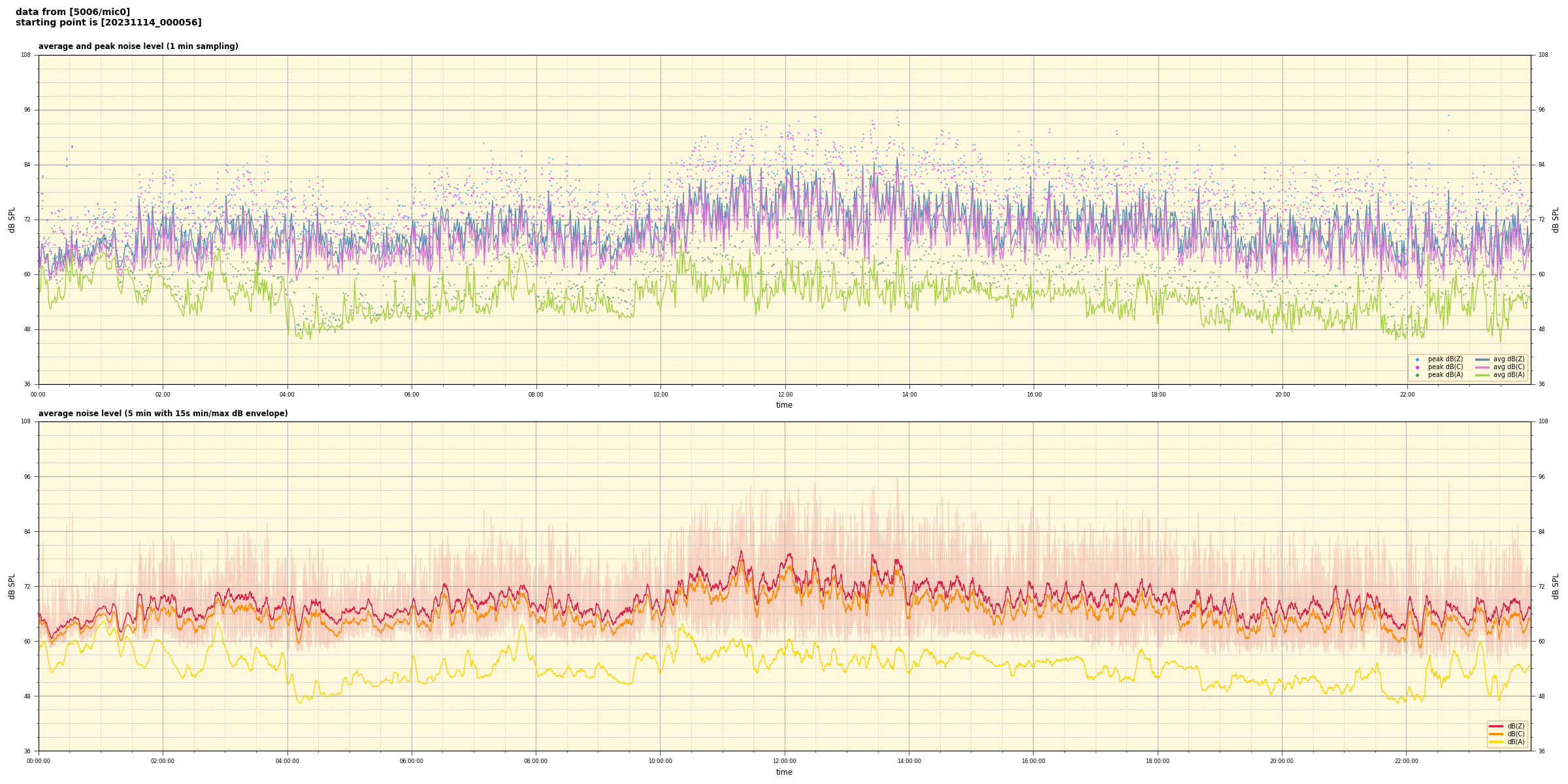1568x784 pixels.
Task: Click the green peak dB(A) legend dot
Action: coord(1417,375)
